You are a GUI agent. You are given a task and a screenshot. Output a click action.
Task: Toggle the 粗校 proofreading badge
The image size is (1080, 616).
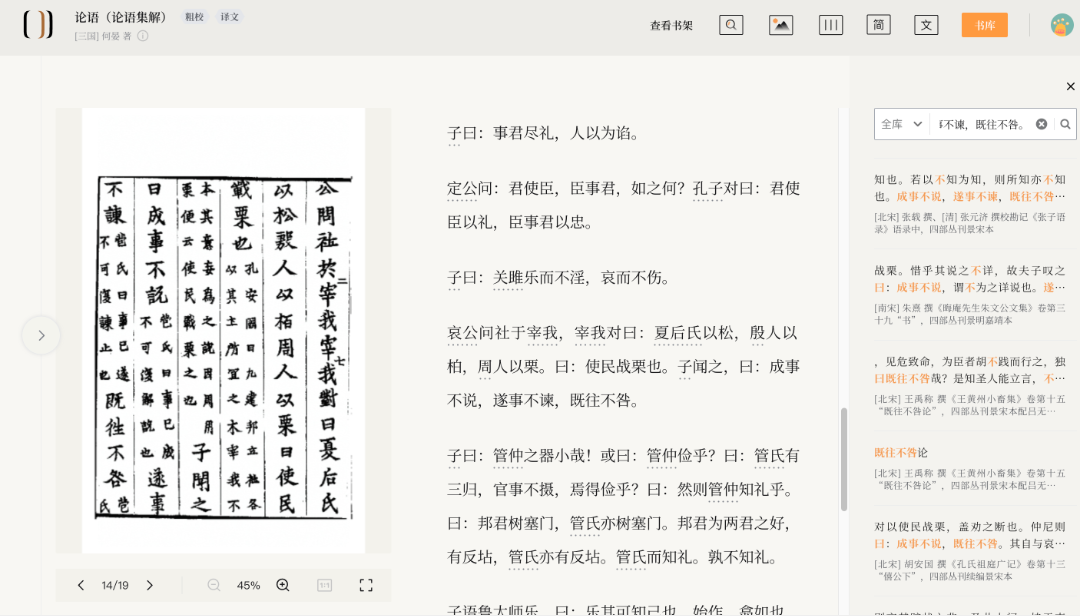tap(194, 17)
